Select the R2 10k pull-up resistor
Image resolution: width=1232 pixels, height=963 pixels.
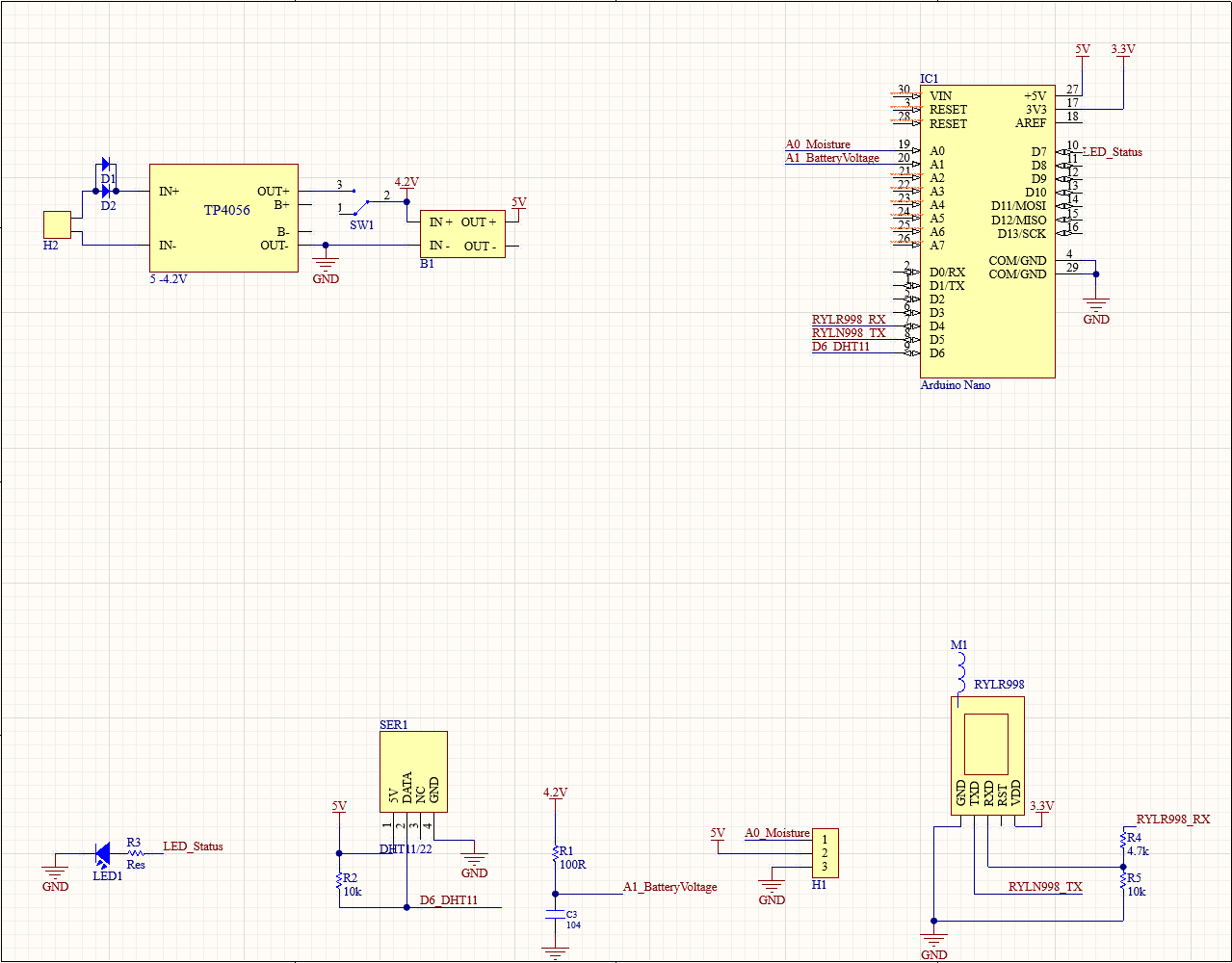339,879
